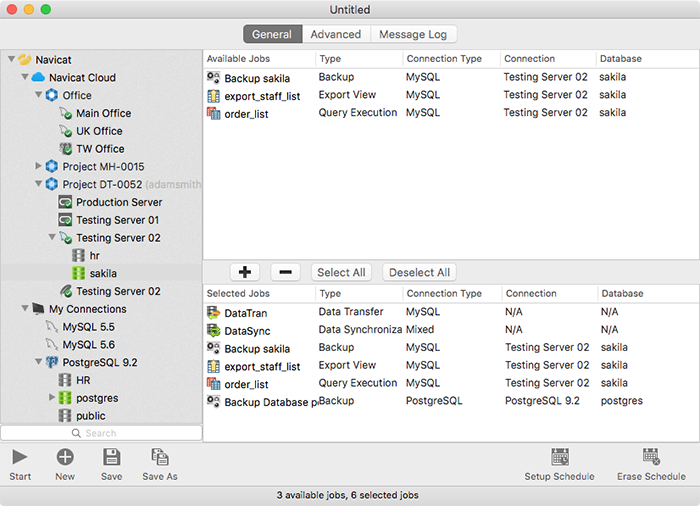Collapse the expanded Testing Server 02 node
The width and height of the screenshot is (700, 506).
(52, 237)
